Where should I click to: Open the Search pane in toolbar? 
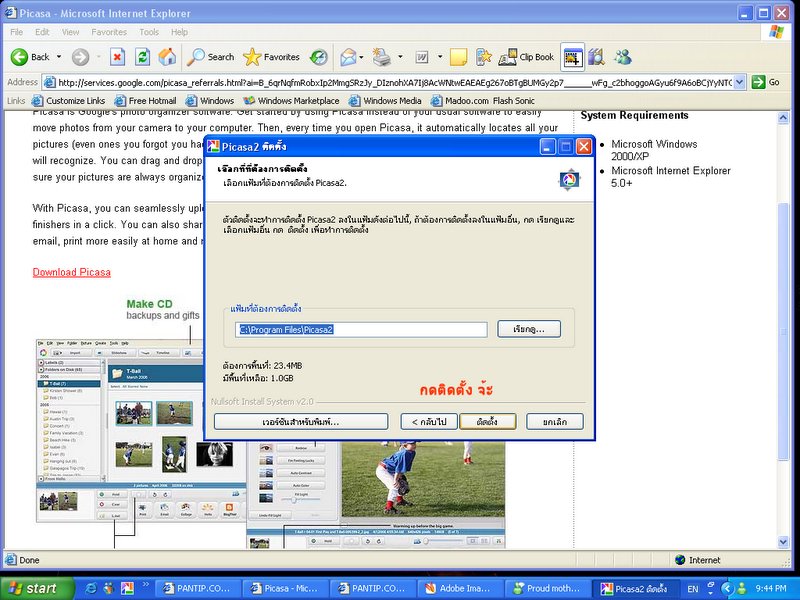pyautogui.click(x=210, y=57)
